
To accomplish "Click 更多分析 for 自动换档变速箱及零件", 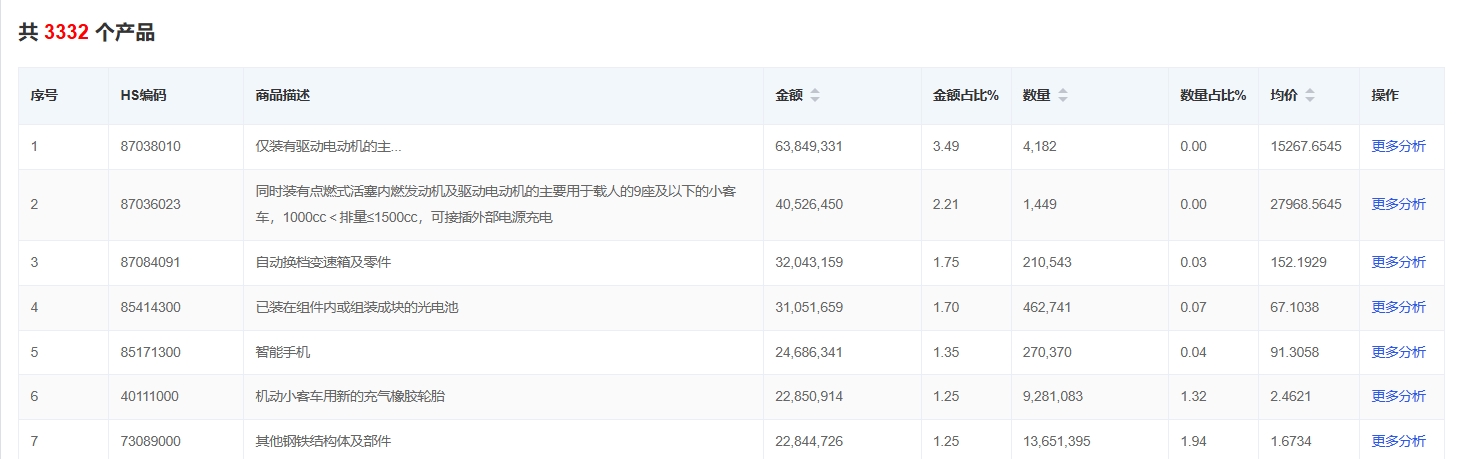I will point(1398,262).
